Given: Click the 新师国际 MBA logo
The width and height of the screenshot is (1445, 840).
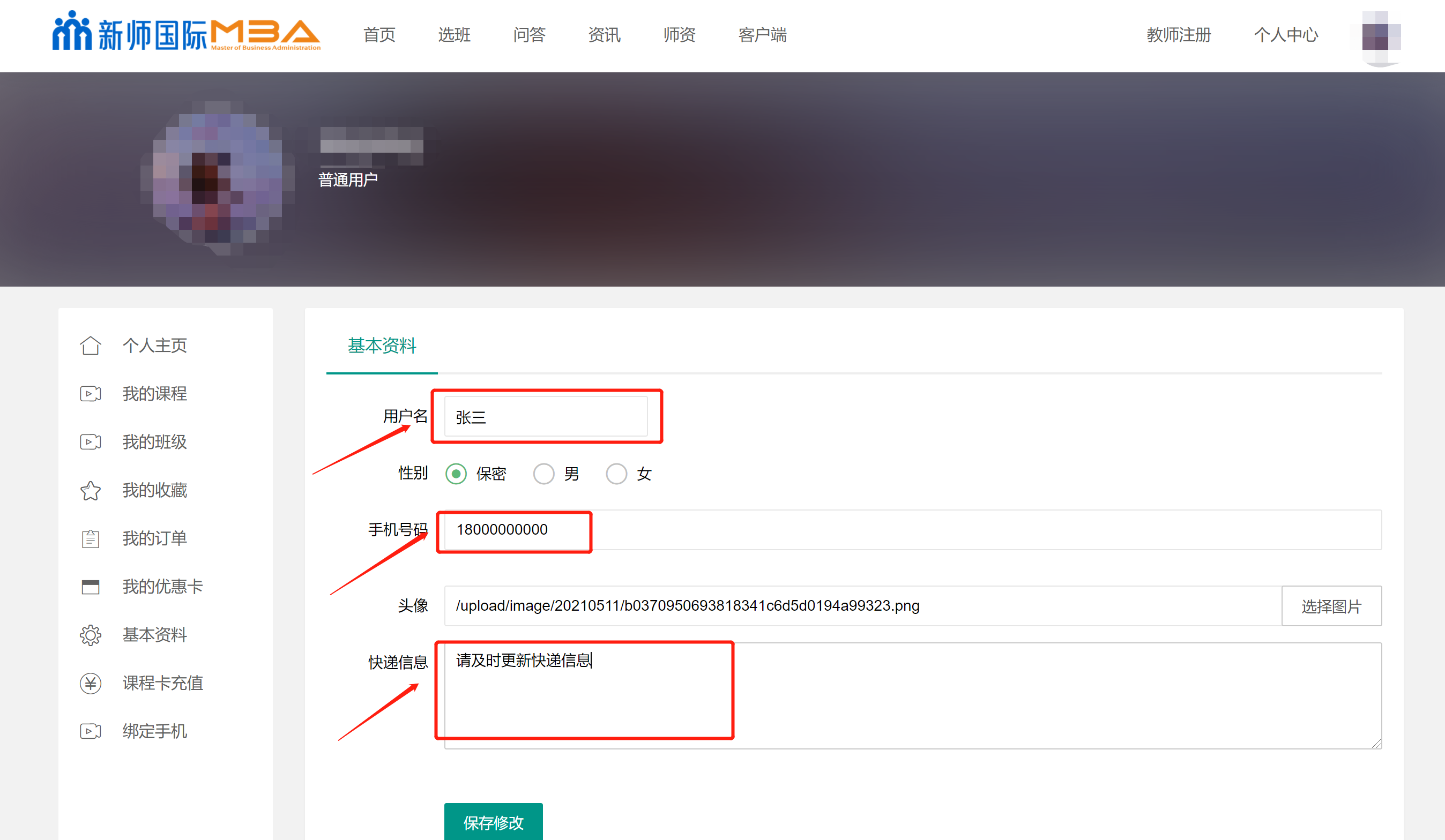Looking at the screenshot, I should click(x=187, y=33).
